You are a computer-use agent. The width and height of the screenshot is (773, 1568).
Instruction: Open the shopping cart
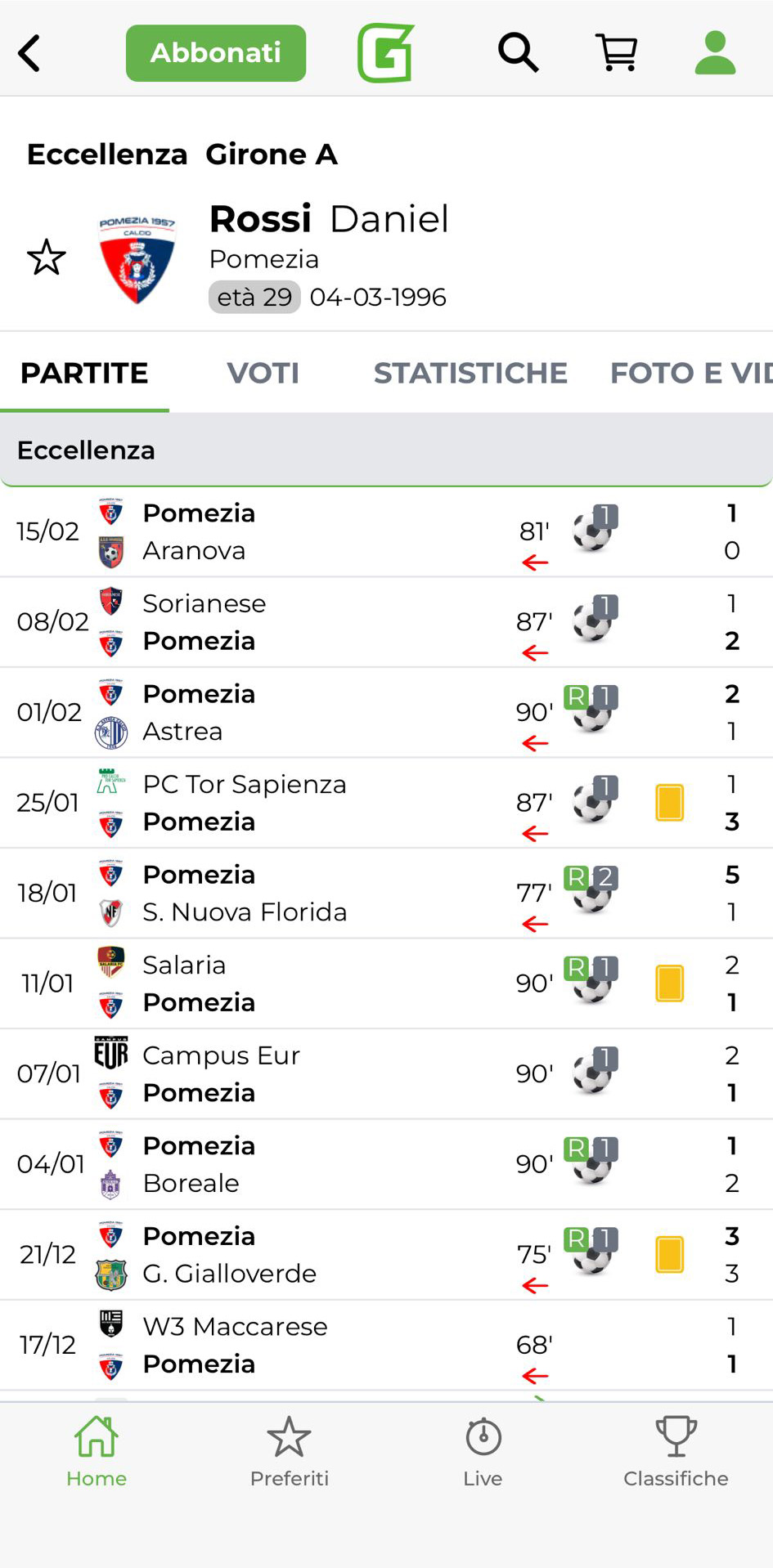click(617, 53)
